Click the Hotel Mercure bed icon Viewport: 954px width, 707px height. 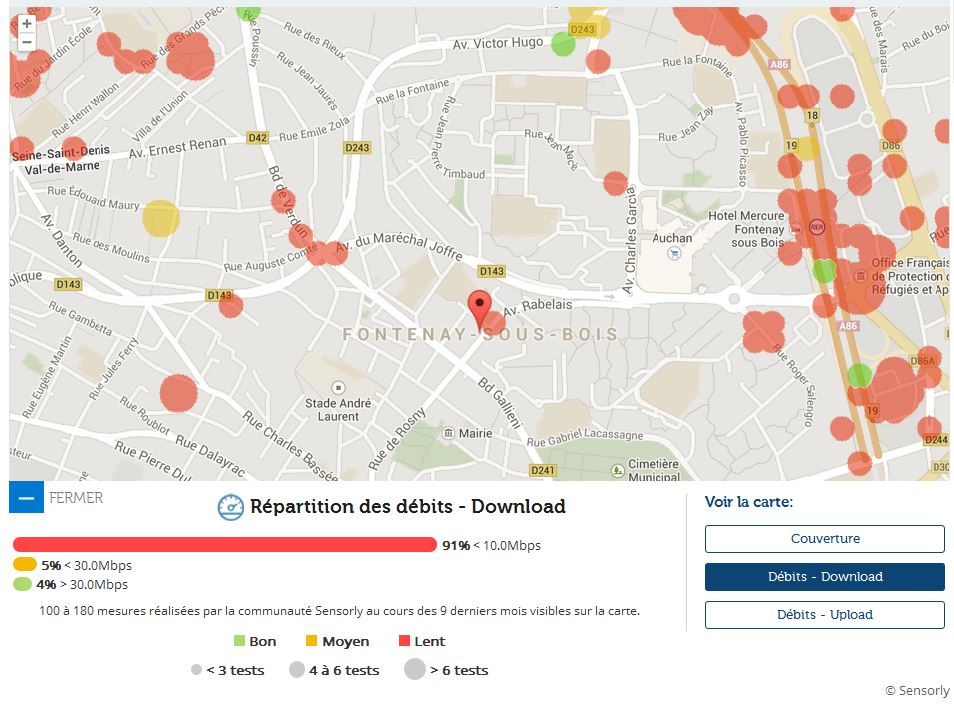click(x=795, y=228)
